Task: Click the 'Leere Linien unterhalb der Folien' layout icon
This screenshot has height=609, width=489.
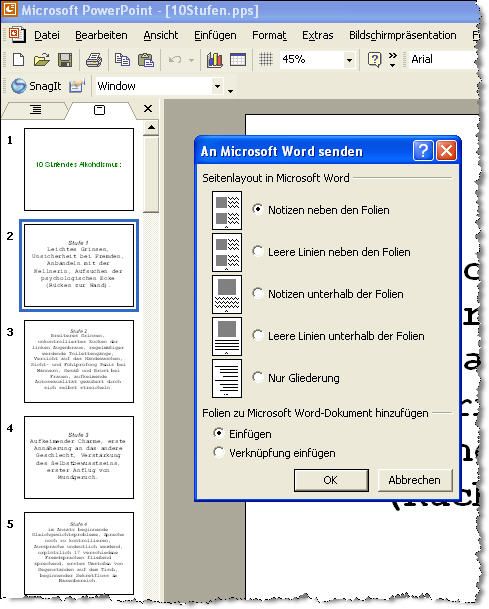Action: click(x=227, y=336)
